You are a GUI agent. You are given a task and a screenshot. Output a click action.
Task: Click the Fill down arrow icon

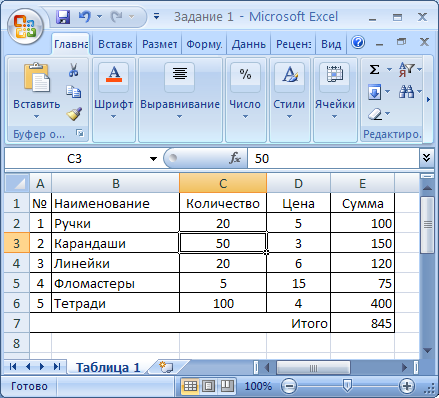(x=374, y=92)
